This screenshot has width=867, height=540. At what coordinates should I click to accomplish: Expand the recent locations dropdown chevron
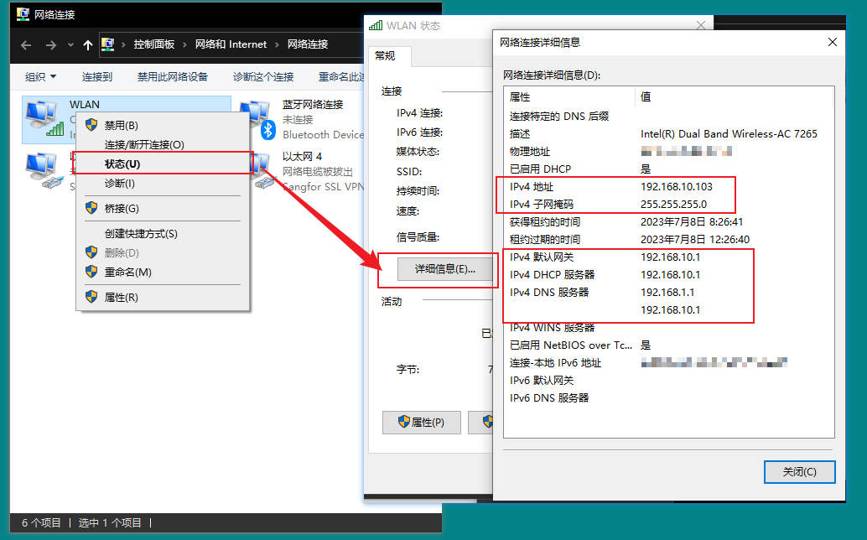click(x=70, y=45)
